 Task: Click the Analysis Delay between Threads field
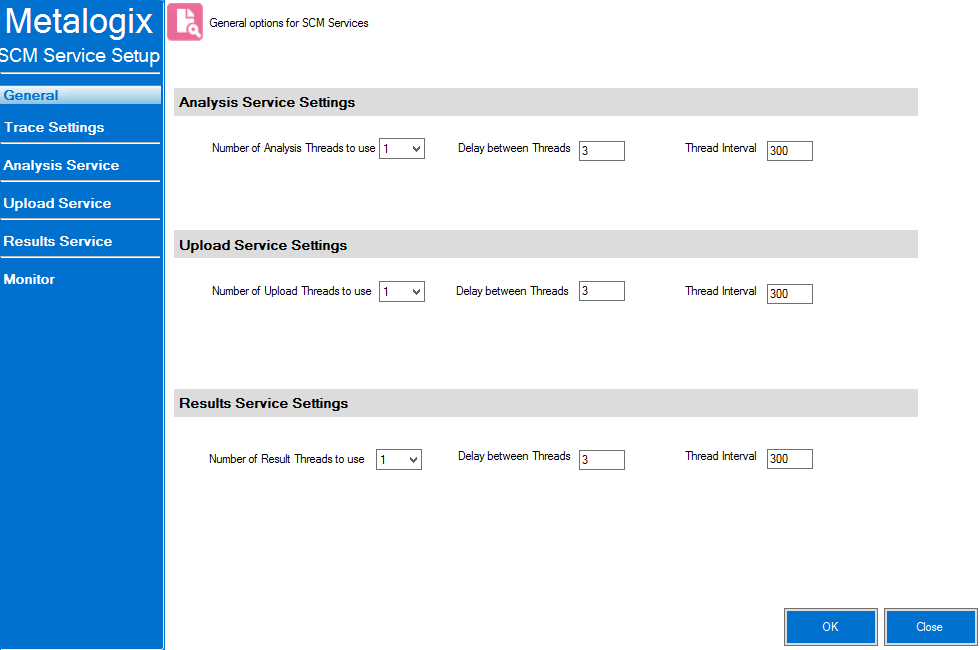601,150
